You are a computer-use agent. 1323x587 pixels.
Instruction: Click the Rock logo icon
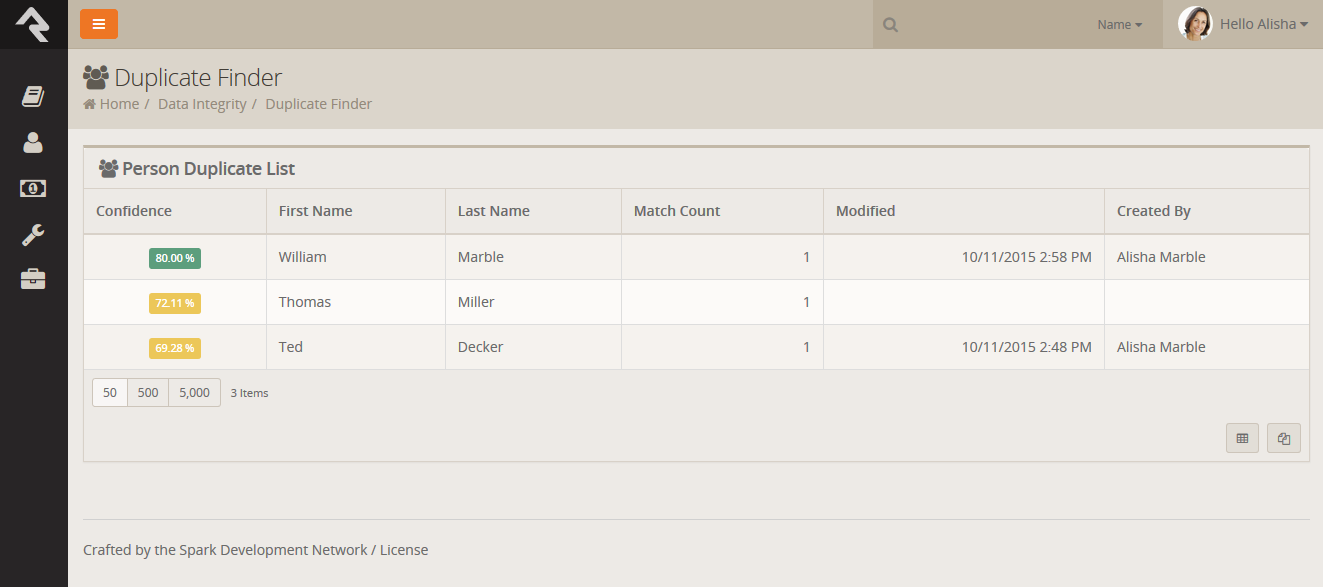point(33,24)
